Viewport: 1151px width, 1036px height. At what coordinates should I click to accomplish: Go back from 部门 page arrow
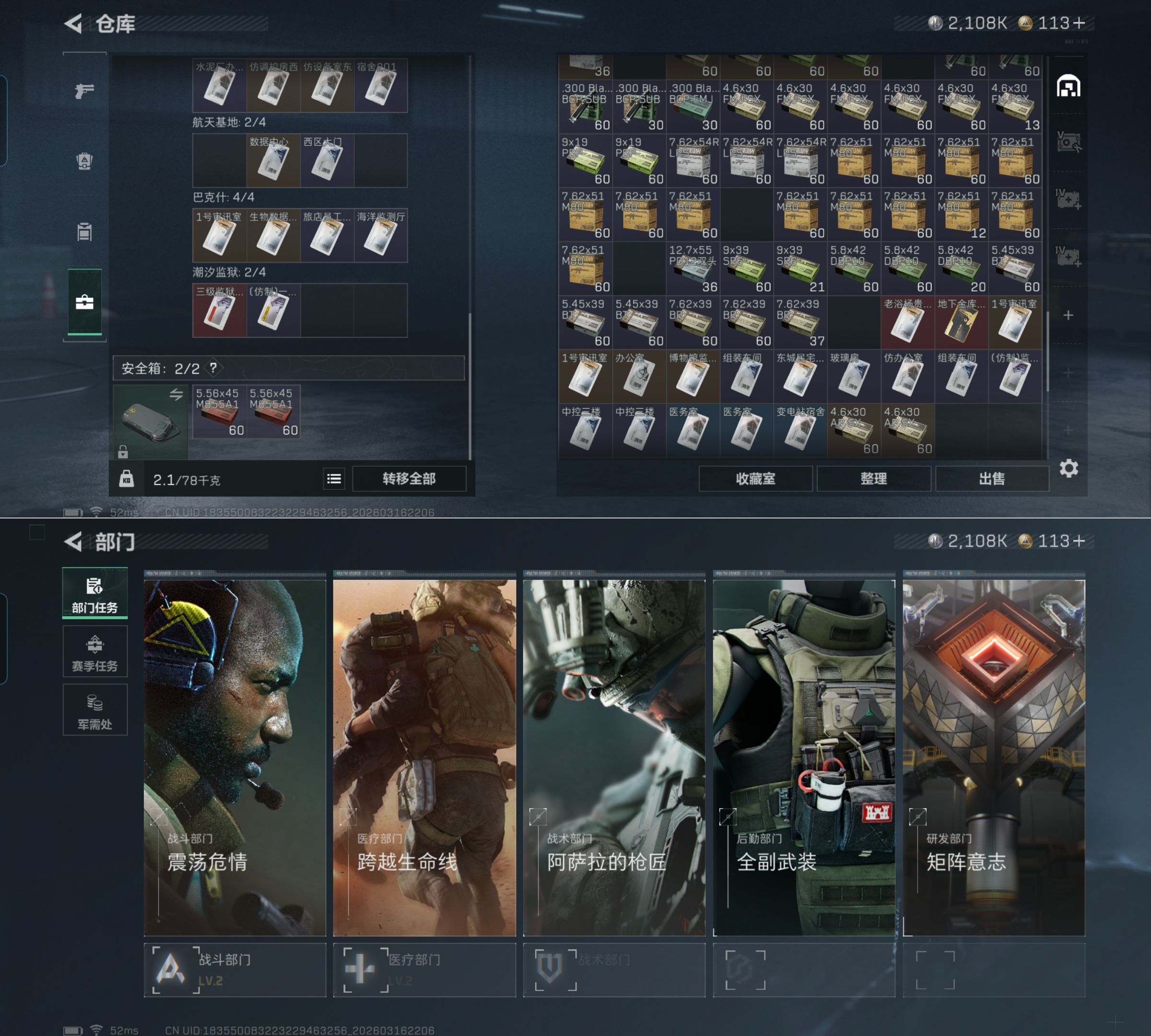pyautogui.click(x=73, y=542)
